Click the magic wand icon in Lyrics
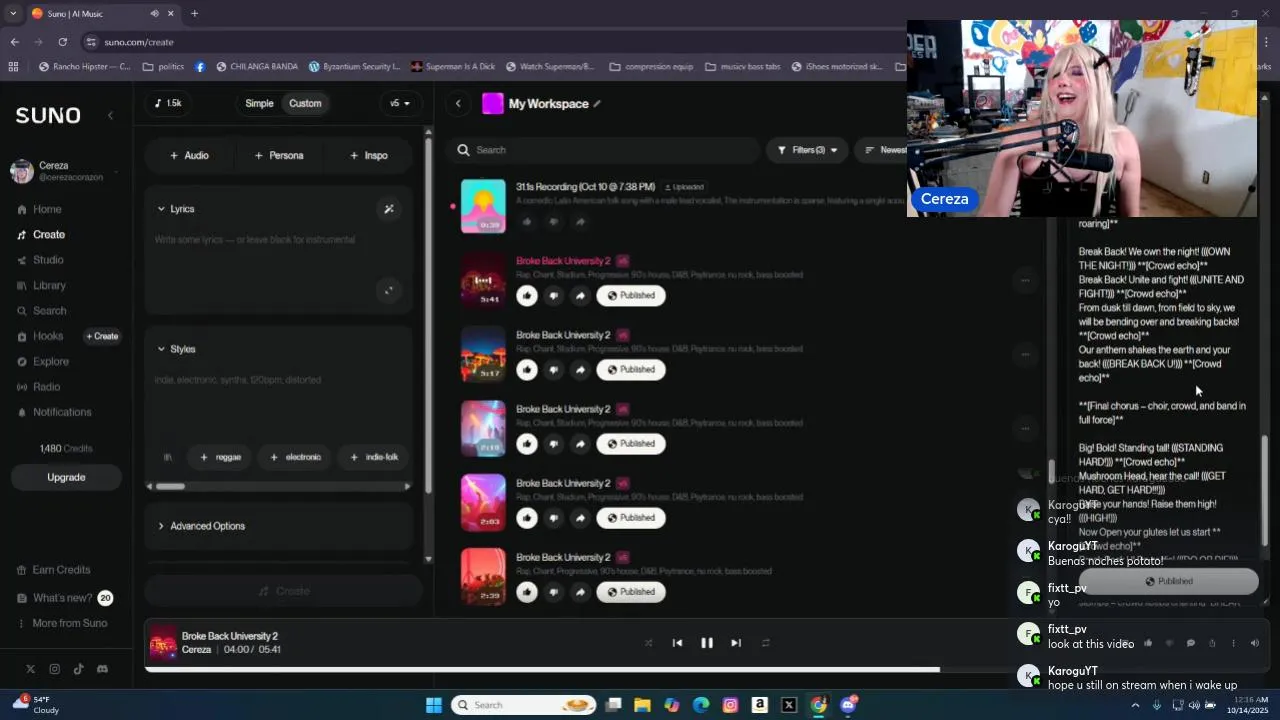Screen dimensions: 1280x720 [x=389, y=209]
